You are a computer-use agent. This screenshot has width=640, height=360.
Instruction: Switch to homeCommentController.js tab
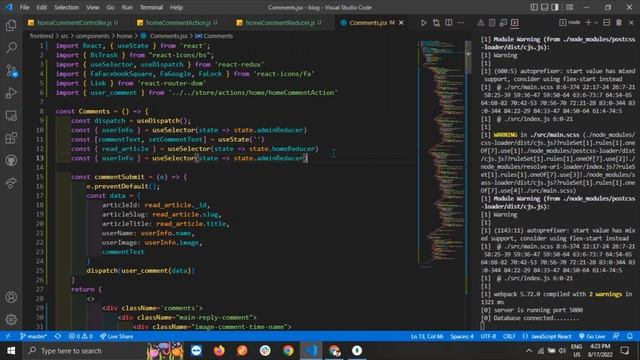74,23
